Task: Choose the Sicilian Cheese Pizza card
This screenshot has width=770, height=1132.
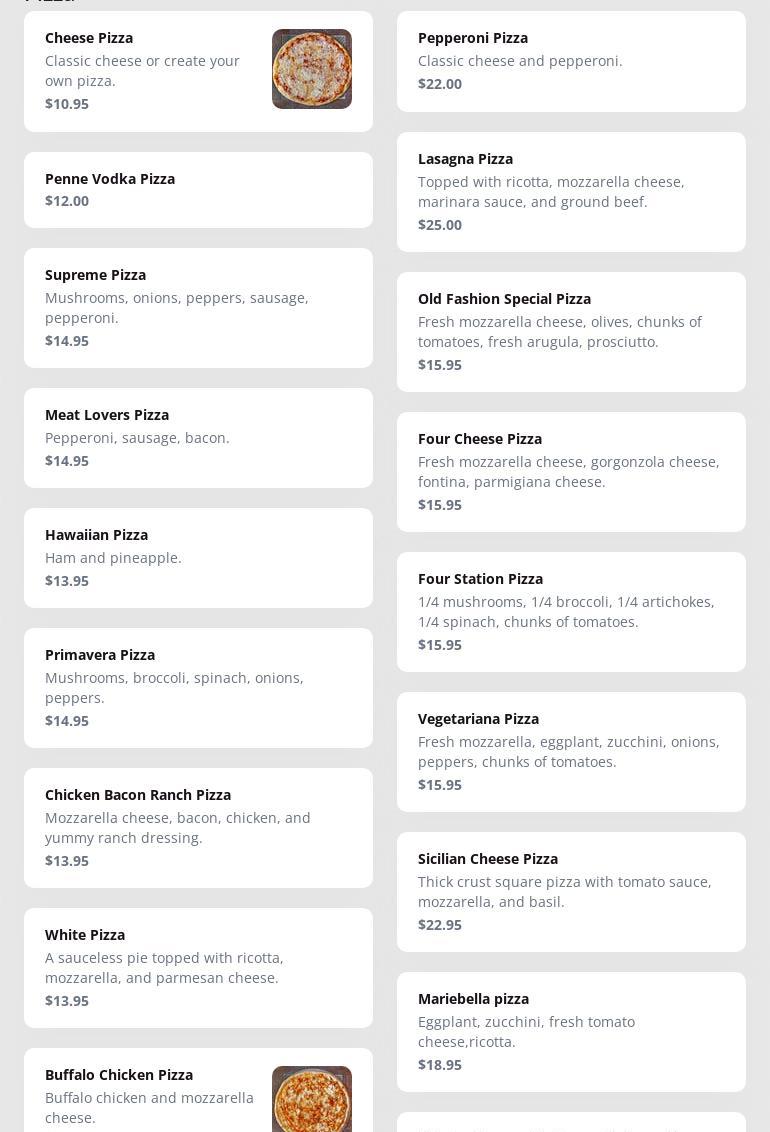Action: tap(571, 891)
